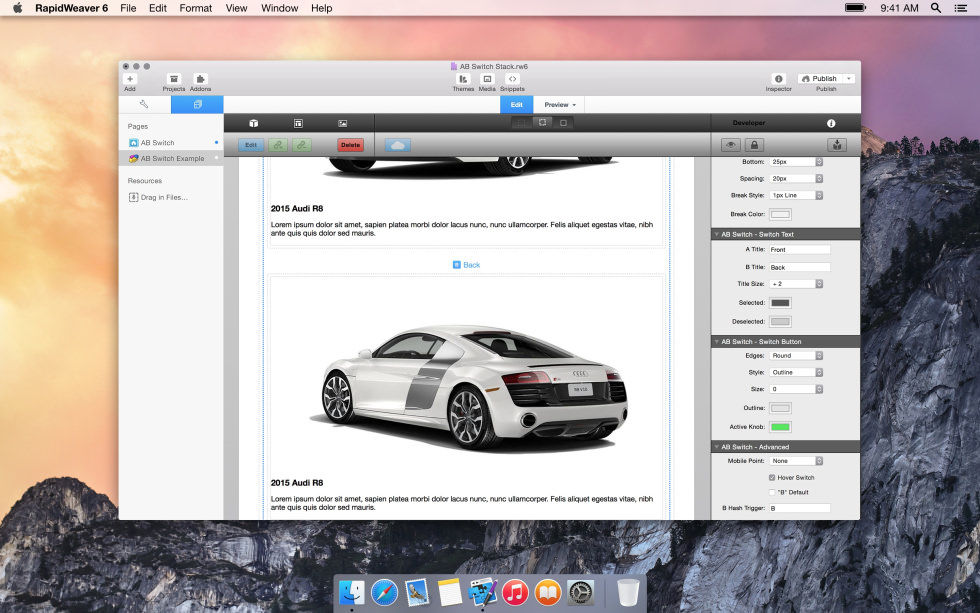Open the Stacks library cube icon
The image size is (980, 613).
254,123
